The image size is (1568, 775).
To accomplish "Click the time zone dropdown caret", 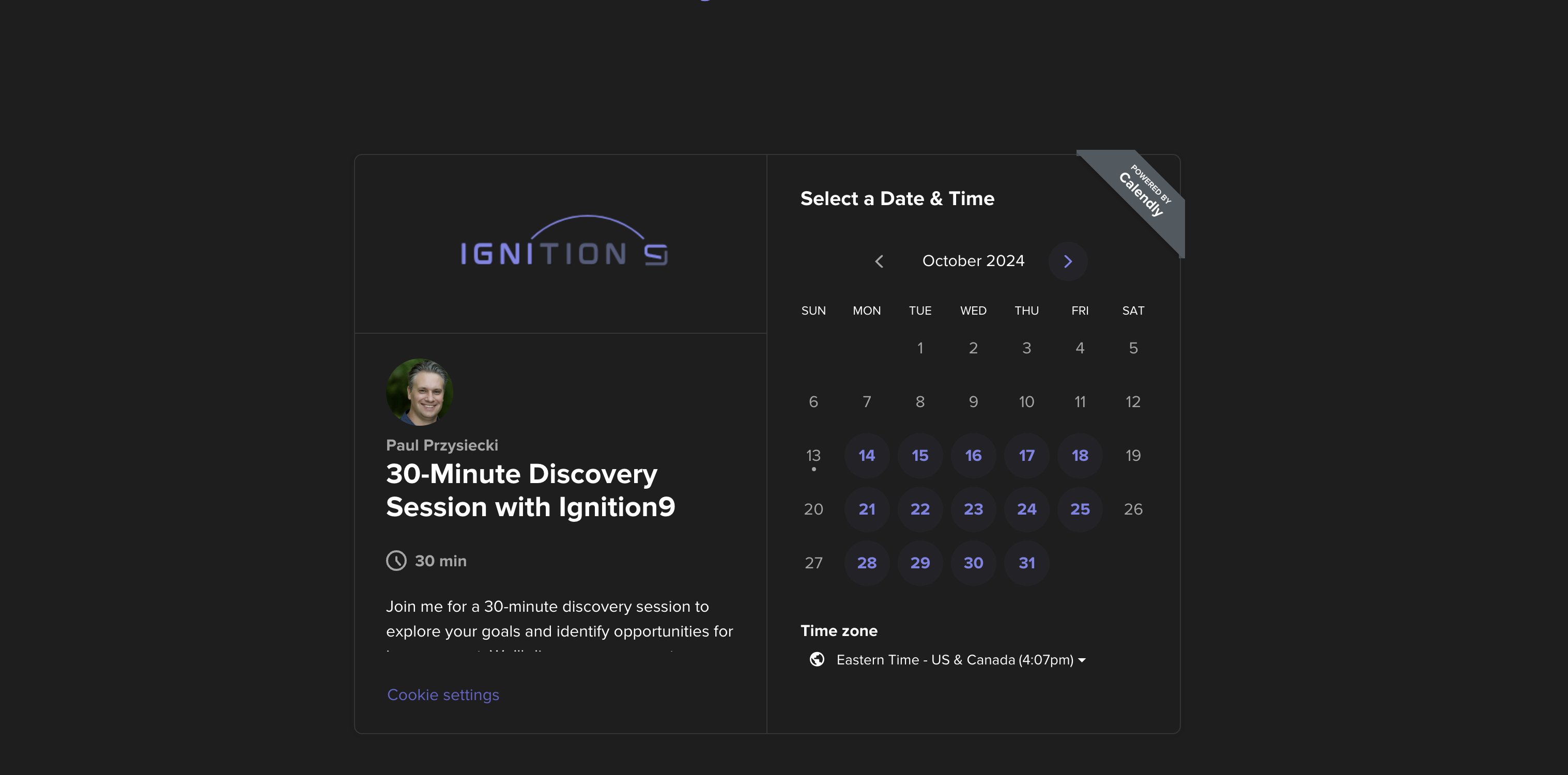I will (x=1082, y=660).
